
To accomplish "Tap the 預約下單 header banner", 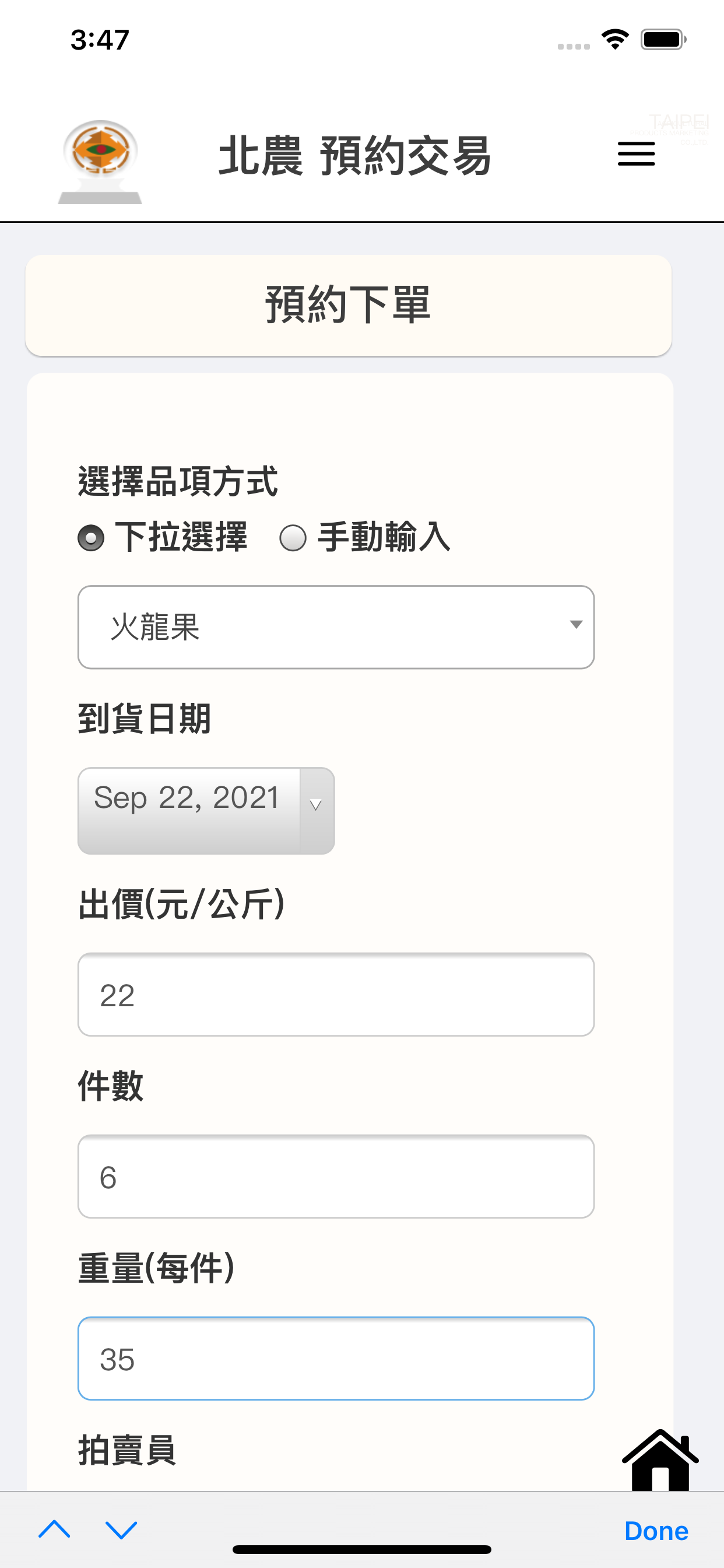I will coord(348,306).
